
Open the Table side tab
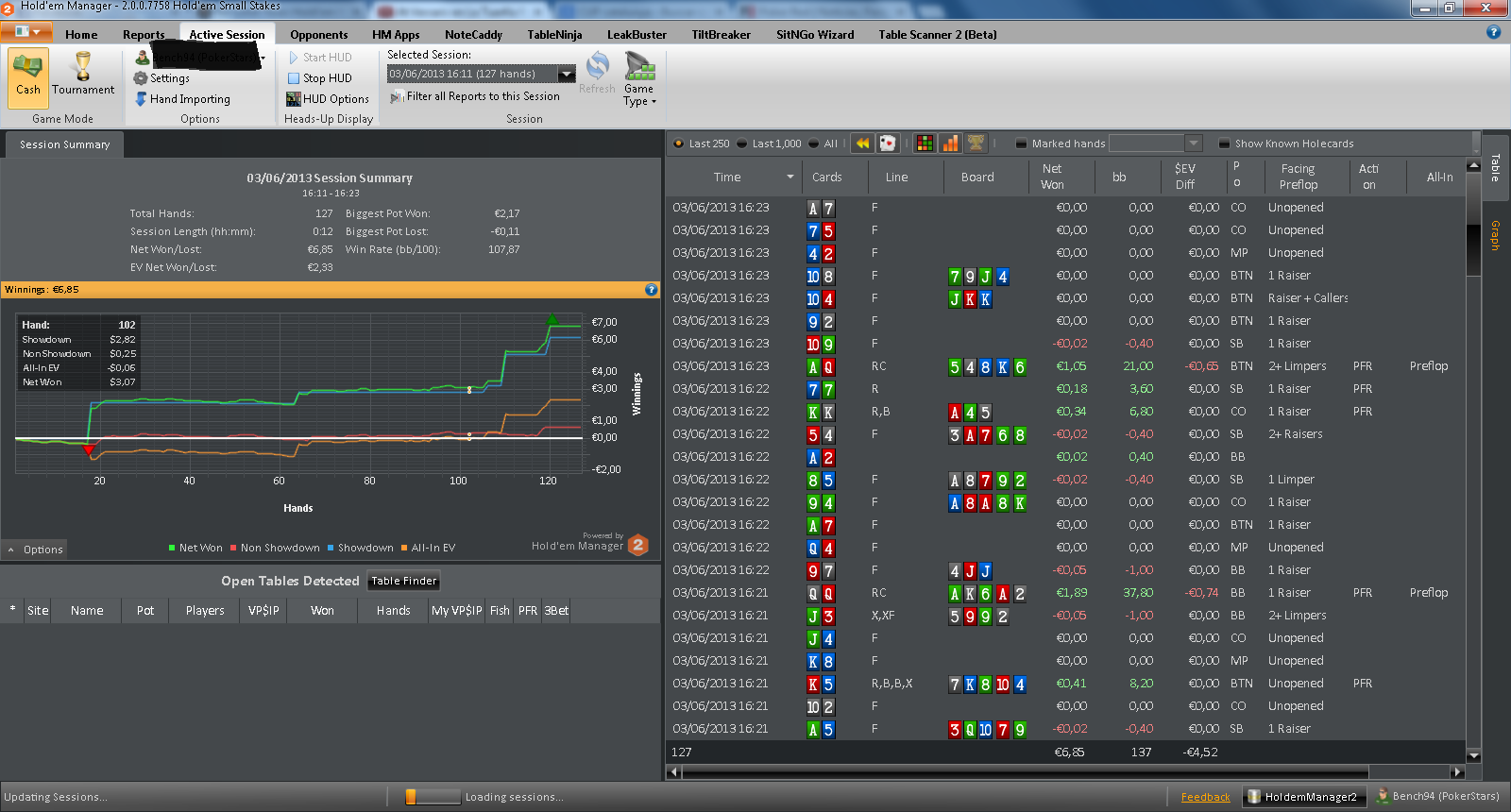pyautogui.click(x=1494, y=168)
